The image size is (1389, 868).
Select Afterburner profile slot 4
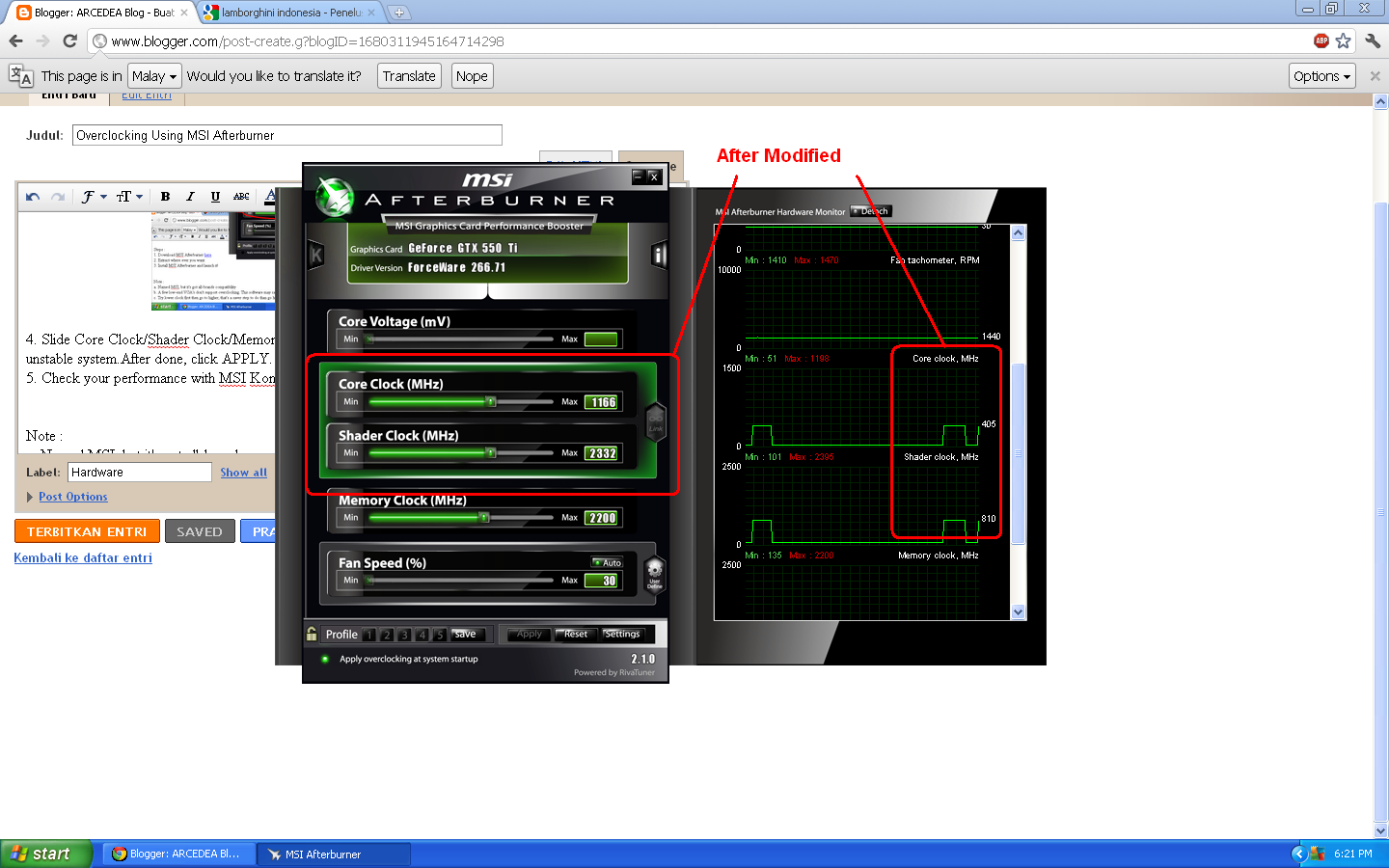(x=422, y=635)
